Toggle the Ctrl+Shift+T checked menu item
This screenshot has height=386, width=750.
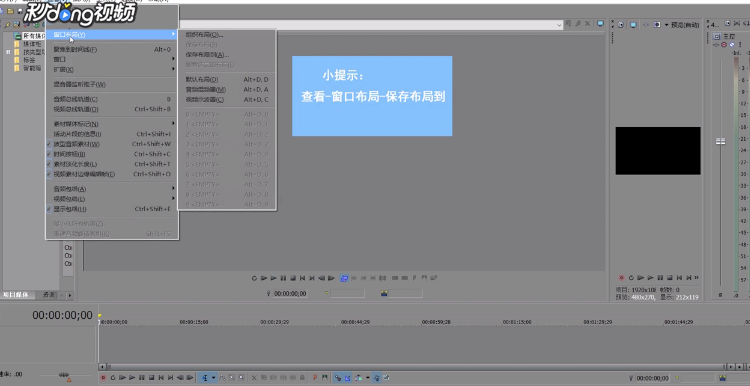click(x=112, y=164)
